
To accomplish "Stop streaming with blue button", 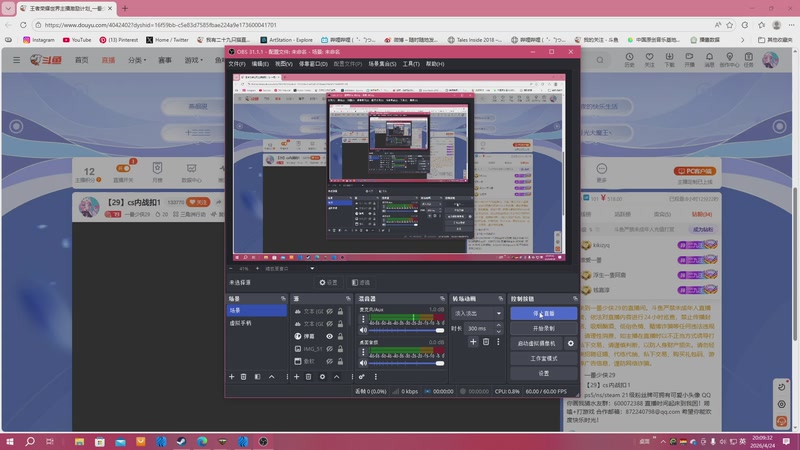I will pyautogui.click(x=544, y=313).
